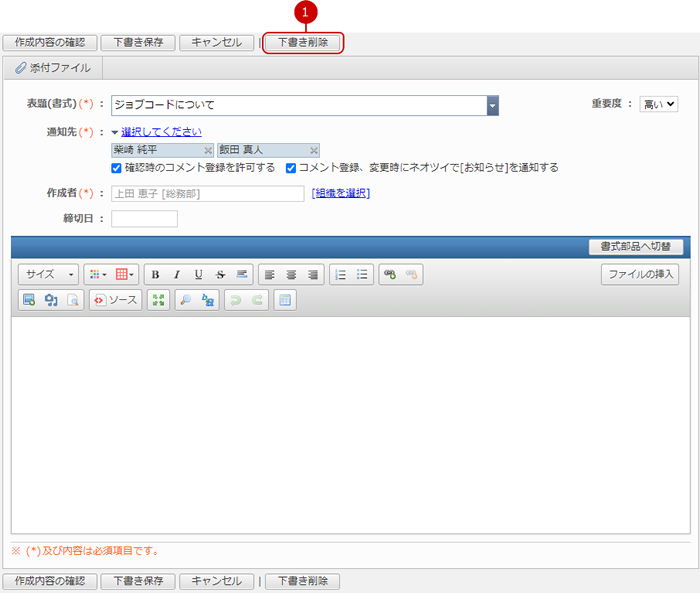Screen dimensions: 700x593
Task: Uncheck コメント登録、変更時にネオツイで通知する
Action: (x=291, y=168)
